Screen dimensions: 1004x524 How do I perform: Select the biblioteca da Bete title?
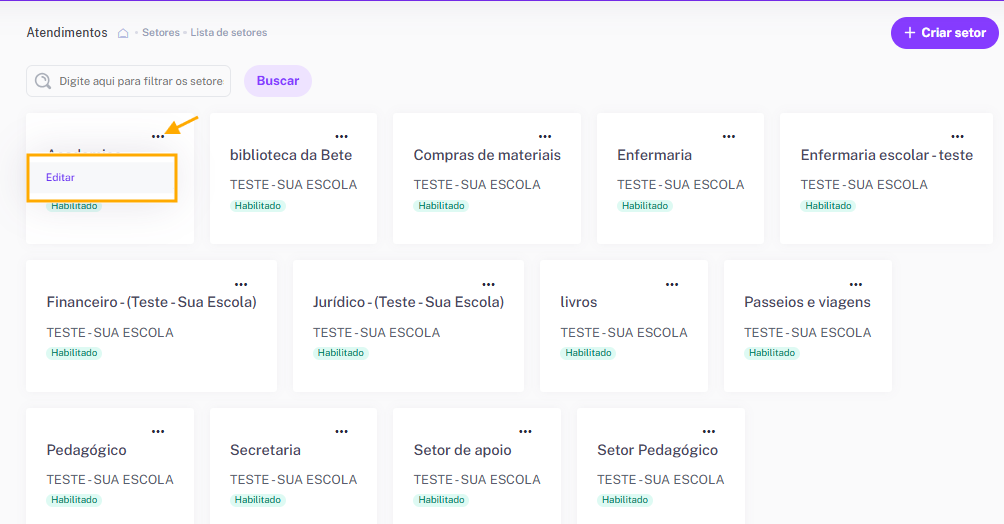pos(291,155)
